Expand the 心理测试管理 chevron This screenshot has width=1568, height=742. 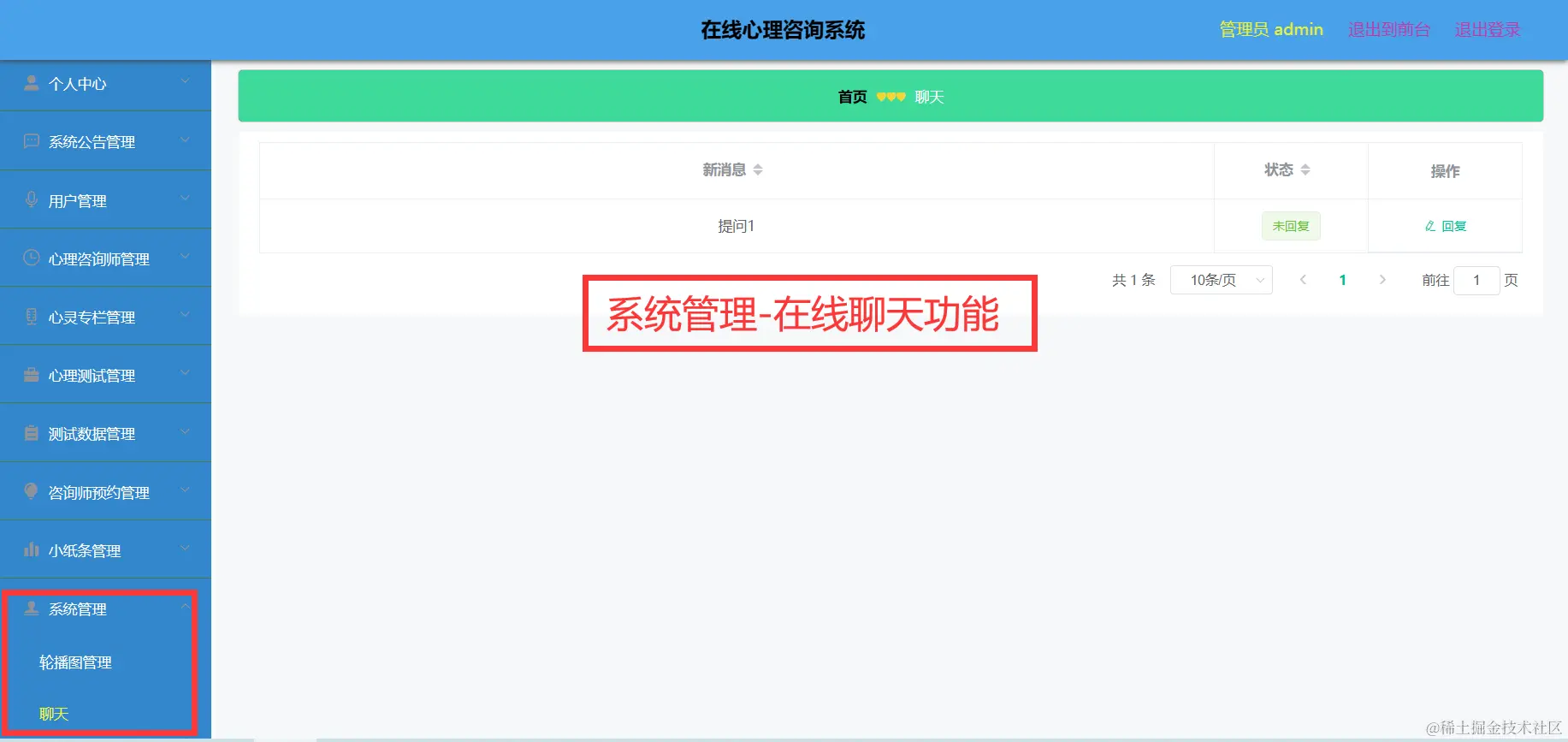point(185,373)
